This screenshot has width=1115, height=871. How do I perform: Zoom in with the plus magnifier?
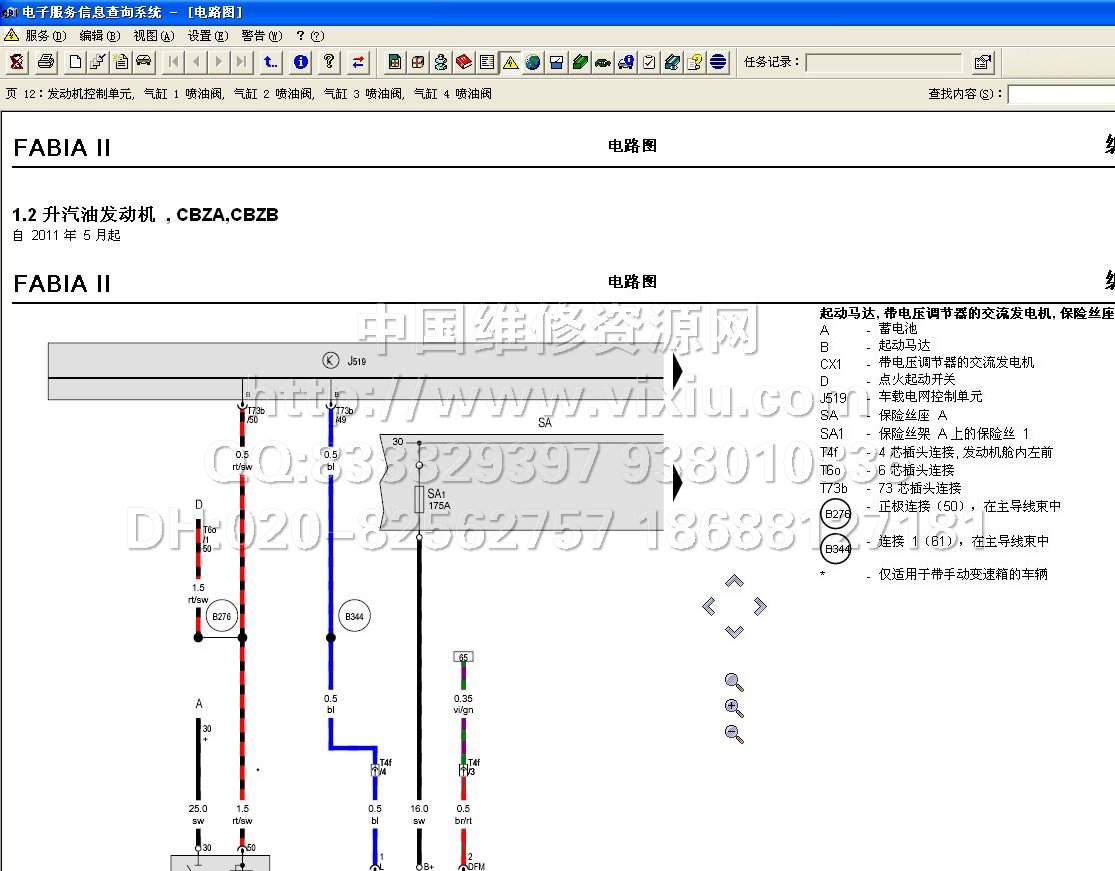[x=734, y=708]
